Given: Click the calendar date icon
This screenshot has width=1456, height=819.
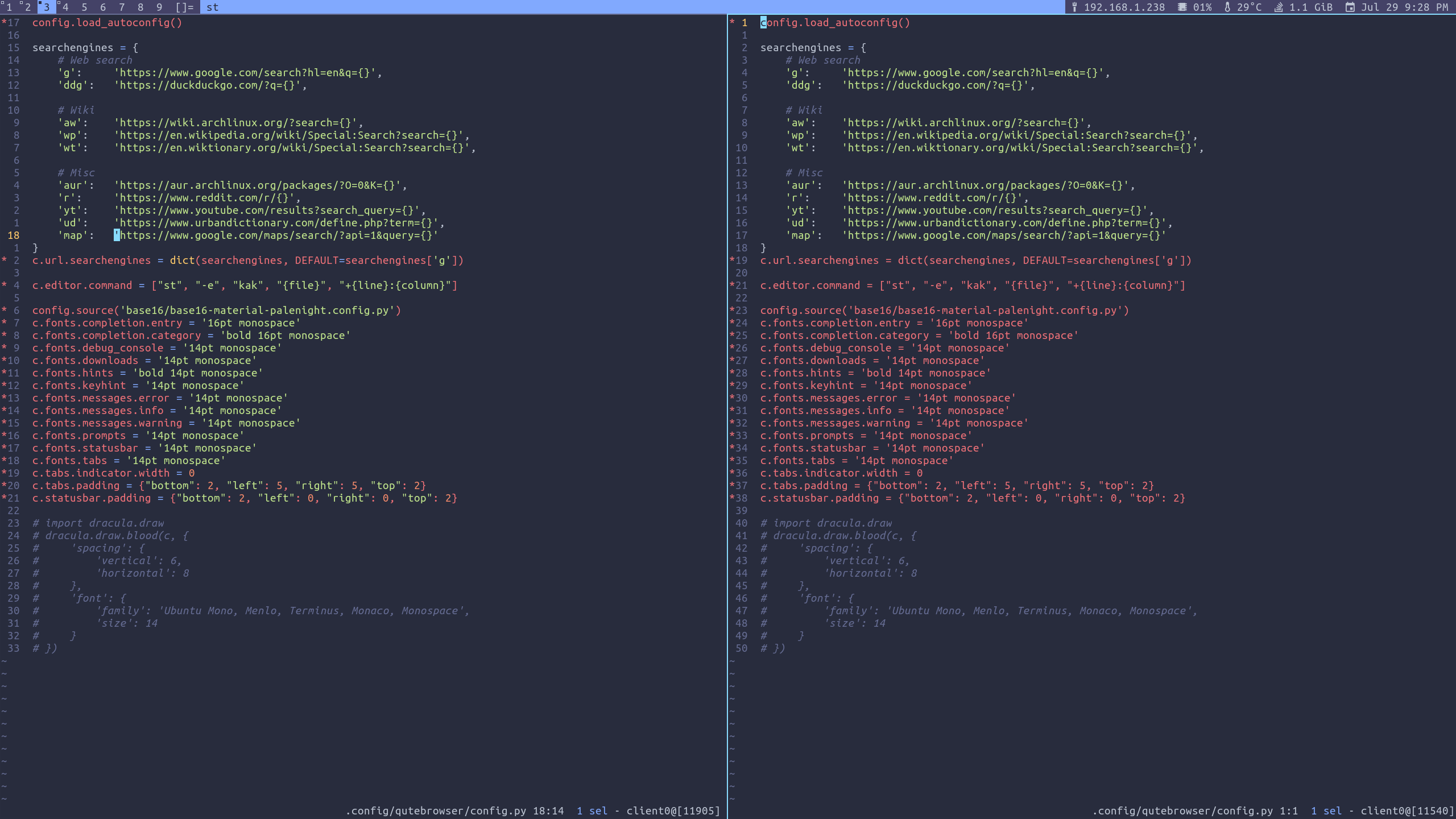Looking at the screenshot, I should pos(1350,7).
